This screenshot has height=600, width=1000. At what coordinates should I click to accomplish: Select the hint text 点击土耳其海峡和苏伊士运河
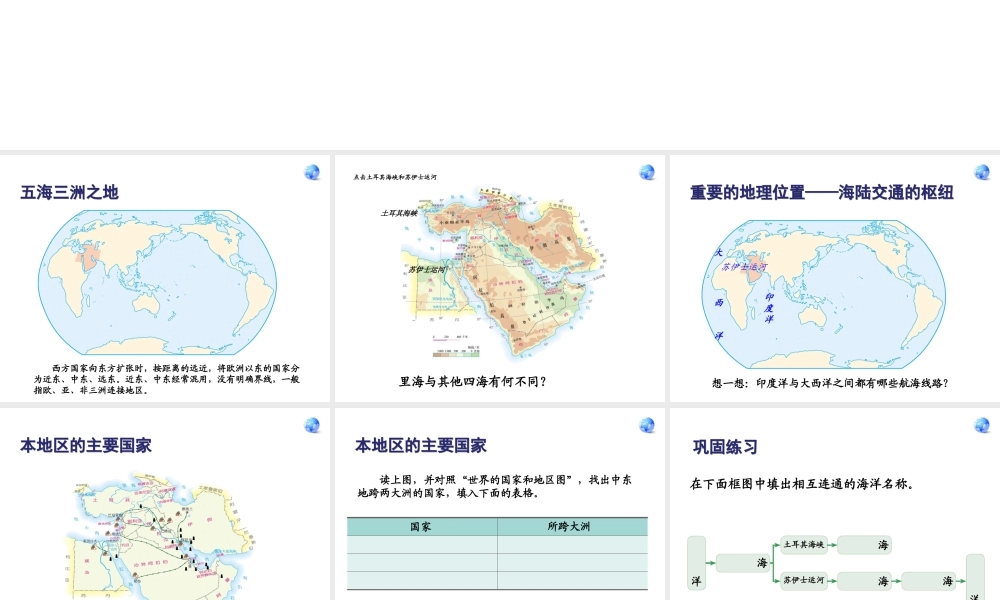(395, 177)
